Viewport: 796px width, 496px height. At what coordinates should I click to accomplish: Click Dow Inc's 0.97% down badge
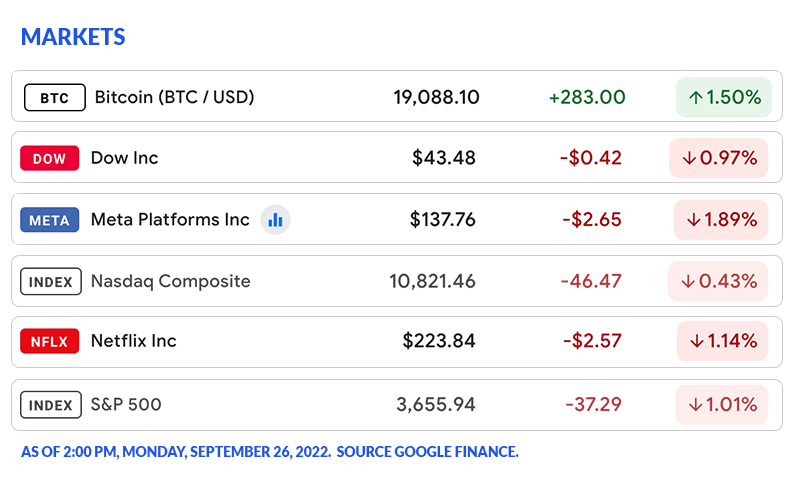click(719, 158)
